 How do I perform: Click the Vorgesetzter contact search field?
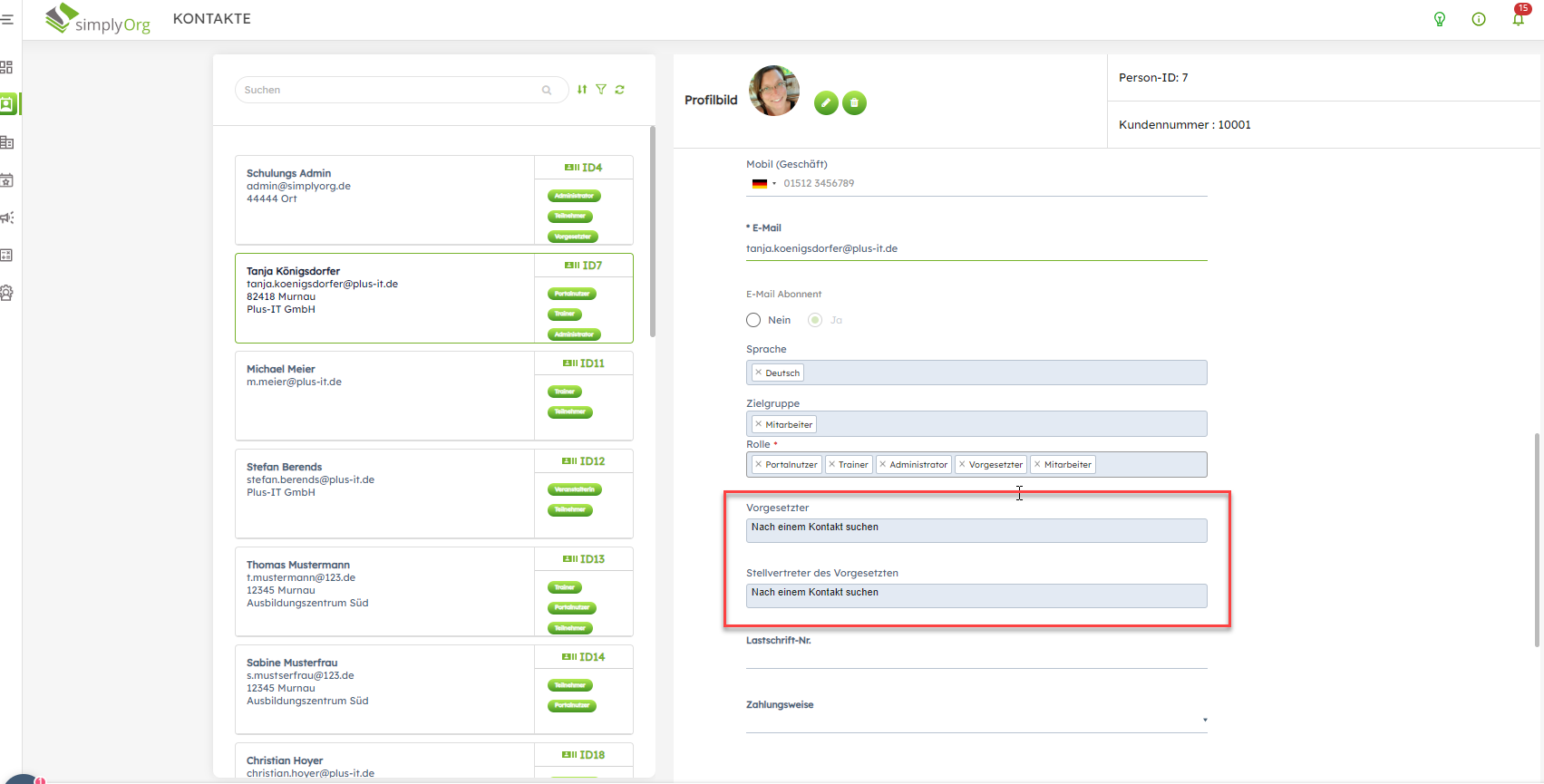click(x=976, y=530)
